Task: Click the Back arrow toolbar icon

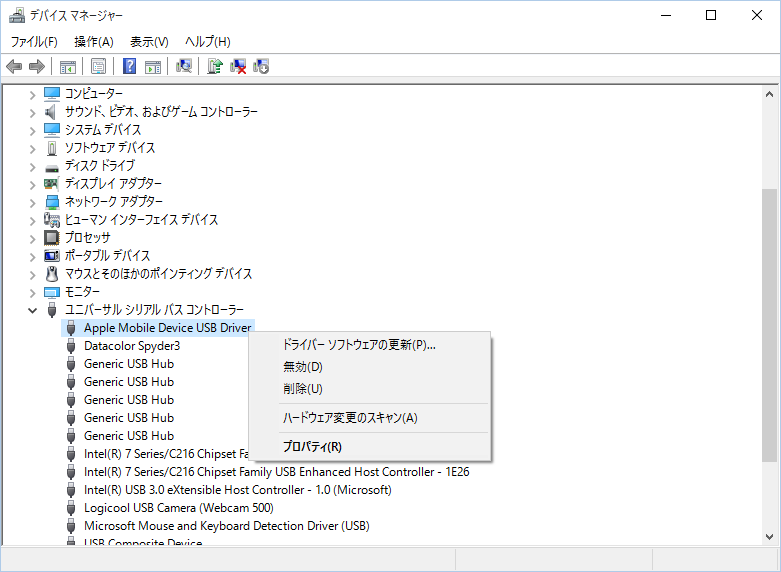Action: tap(14, 67)
